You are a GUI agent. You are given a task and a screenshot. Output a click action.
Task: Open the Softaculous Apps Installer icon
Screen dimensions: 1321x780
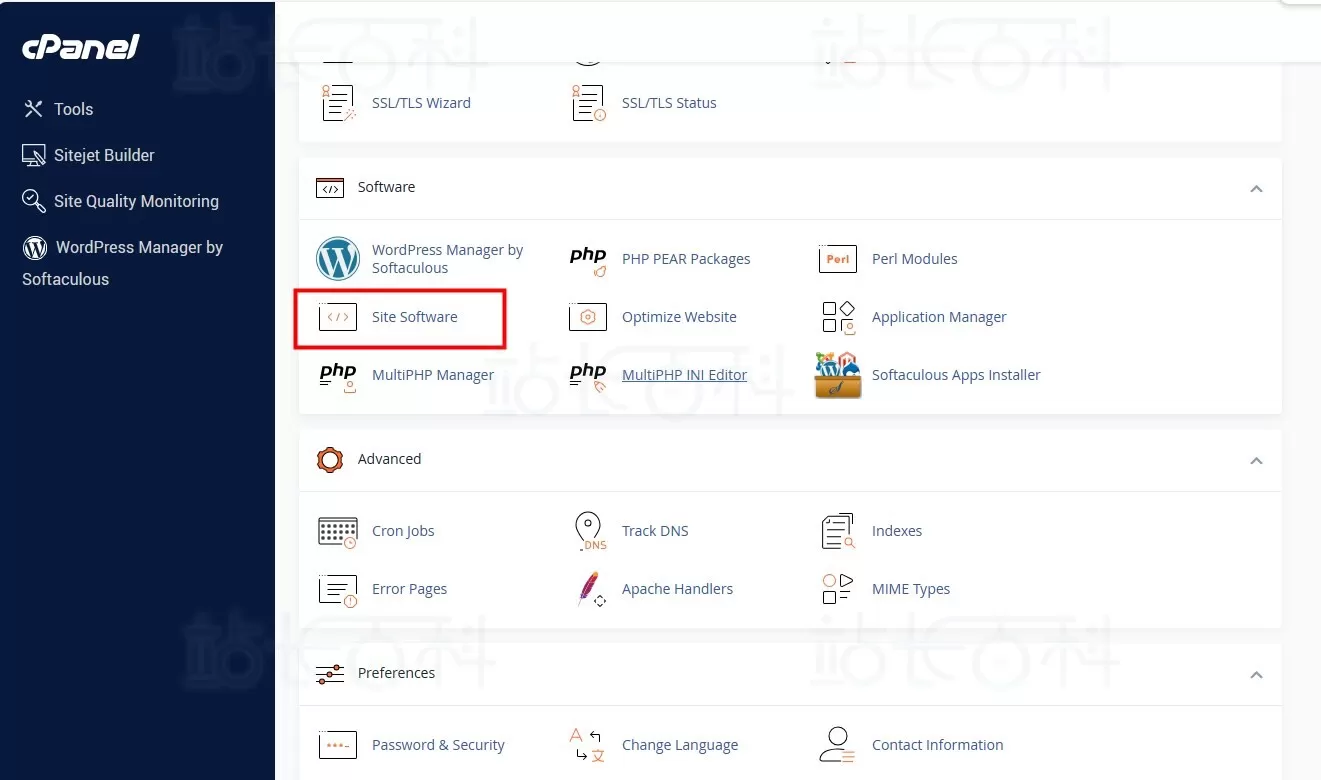click(838, 375)
